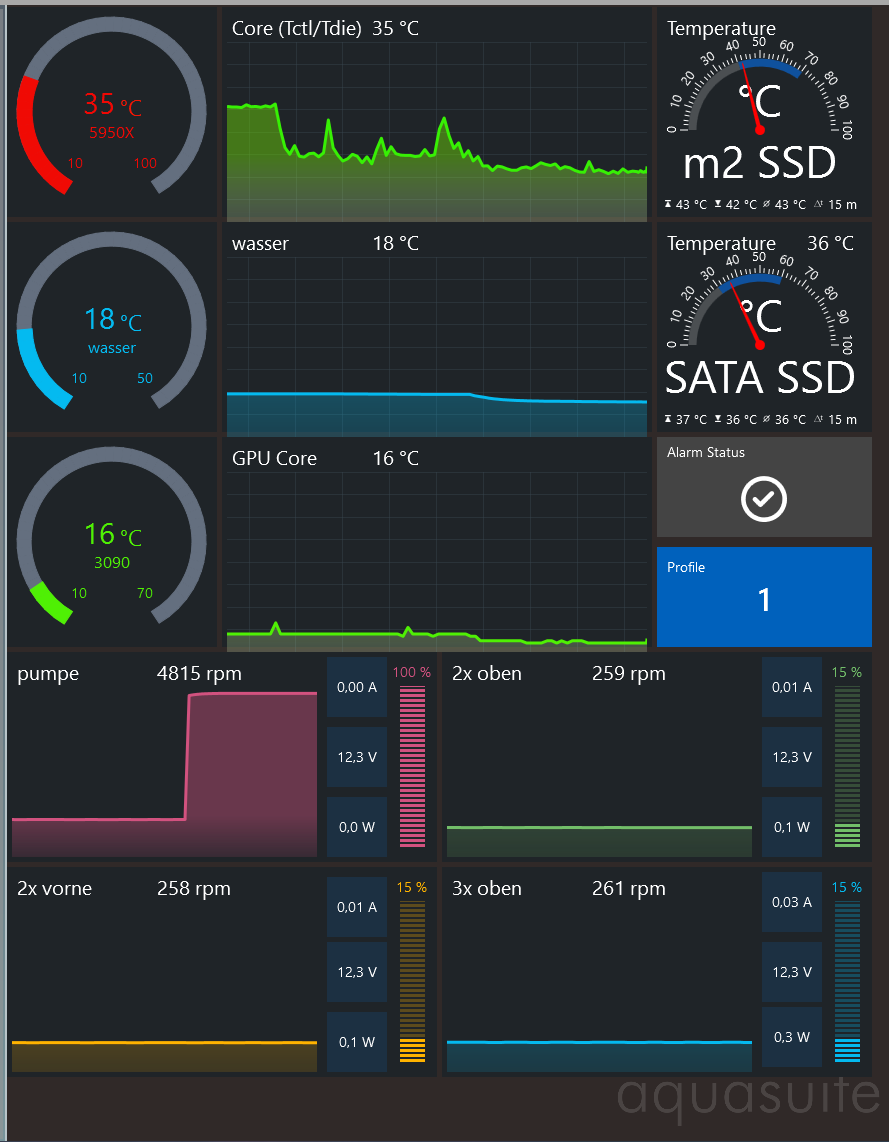Screen dimensions: 889x1142
Task: Select the Alarm Status heading text
Action: coord(706,452)
